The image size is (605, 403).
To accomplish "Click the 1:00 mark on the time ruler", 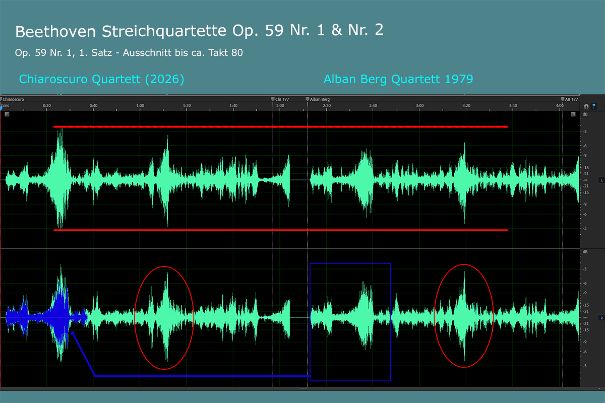I will pyautogui.click(x=140, y=105).
